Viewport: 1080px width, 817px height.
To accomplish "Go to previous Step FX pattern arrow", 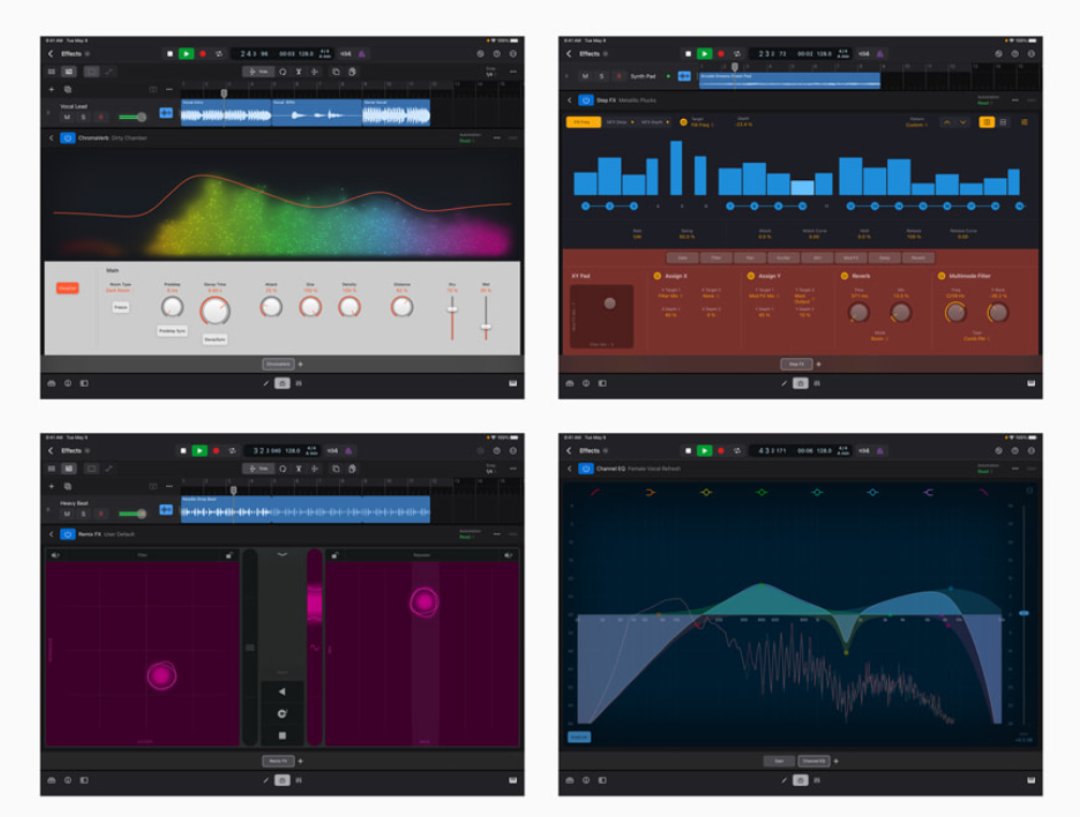I will coord(947,122).
